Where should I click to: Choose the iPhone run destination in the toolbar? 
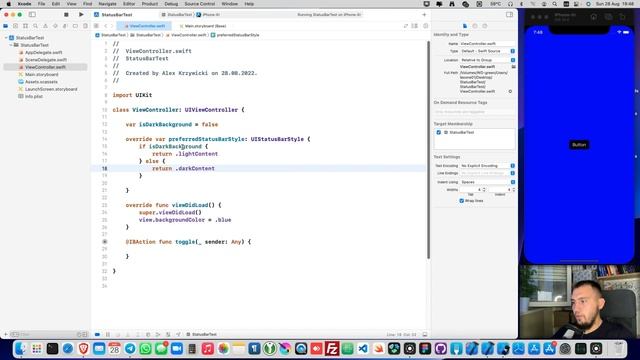(209, 15)
